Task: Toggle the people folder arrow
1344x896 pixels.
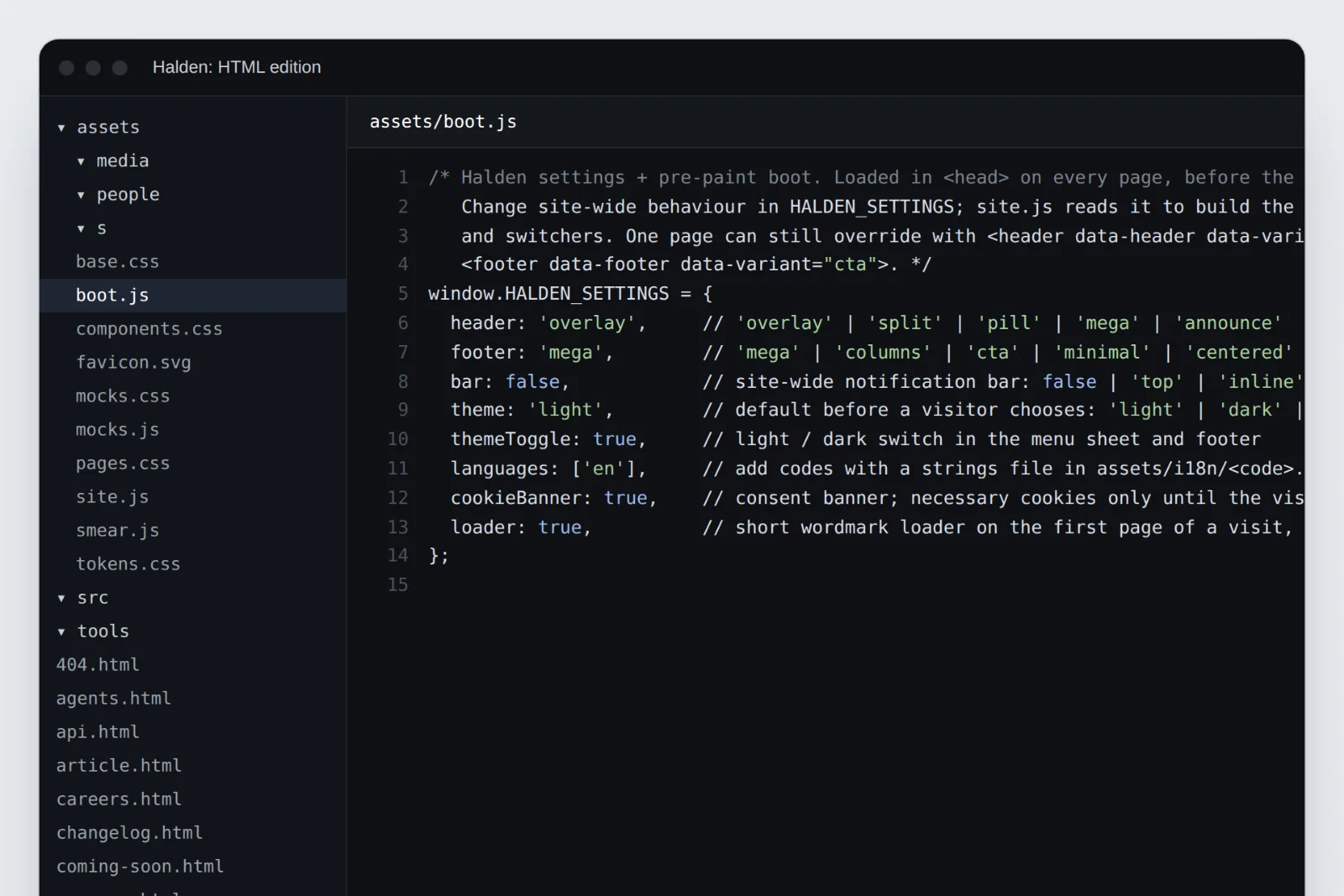Action: [x=81, y=195]
